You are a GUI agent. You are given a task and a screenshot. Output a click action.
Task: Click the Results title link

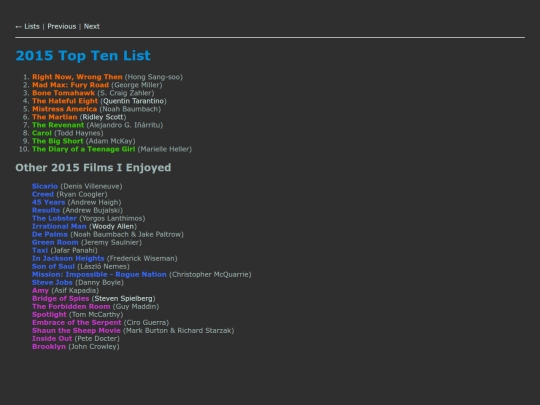46,210
